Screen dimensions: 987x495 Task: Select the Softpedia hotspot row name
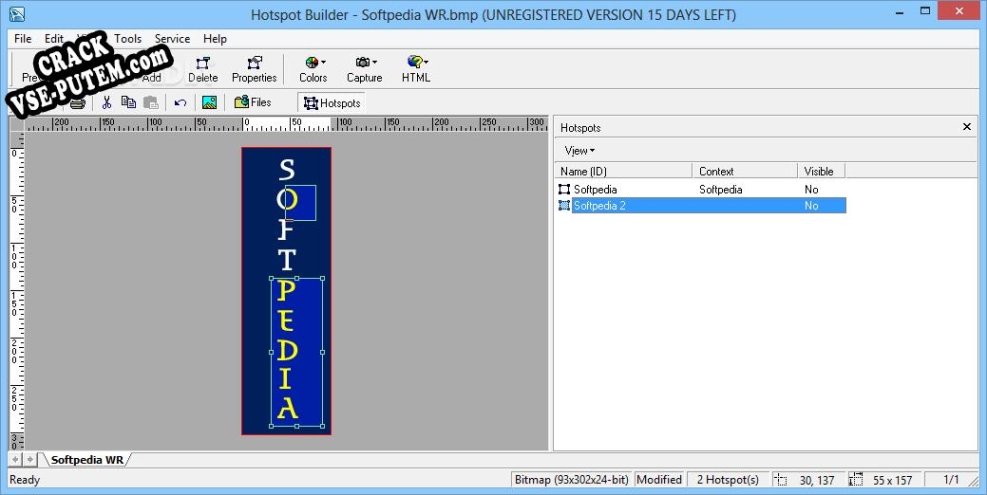click(595, 189)
